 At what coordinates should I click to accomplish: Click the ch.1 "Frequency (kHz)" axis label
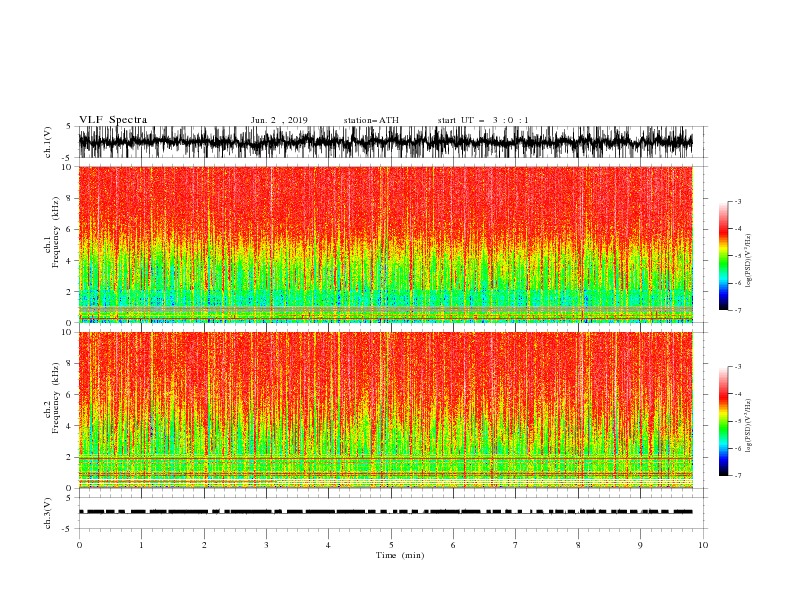[56, 233]
